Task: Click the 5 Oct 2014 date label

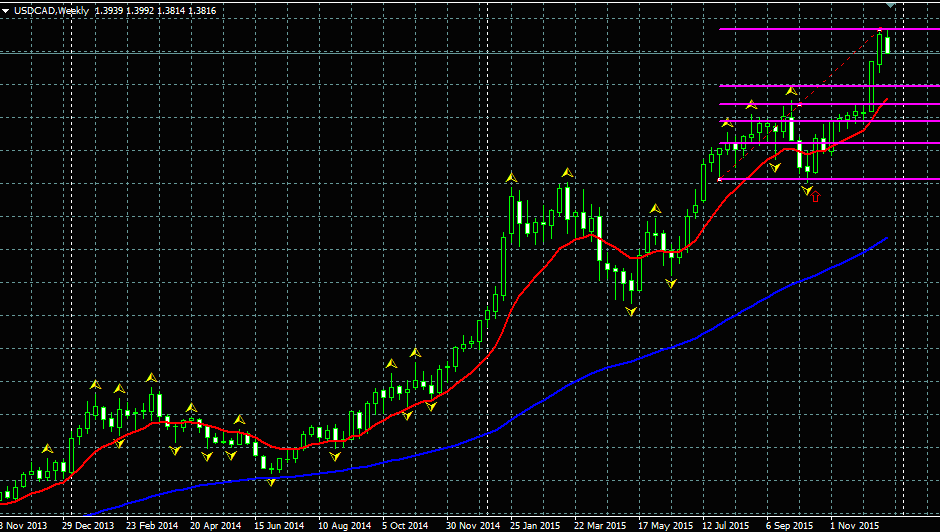Action: coord(405,525)
